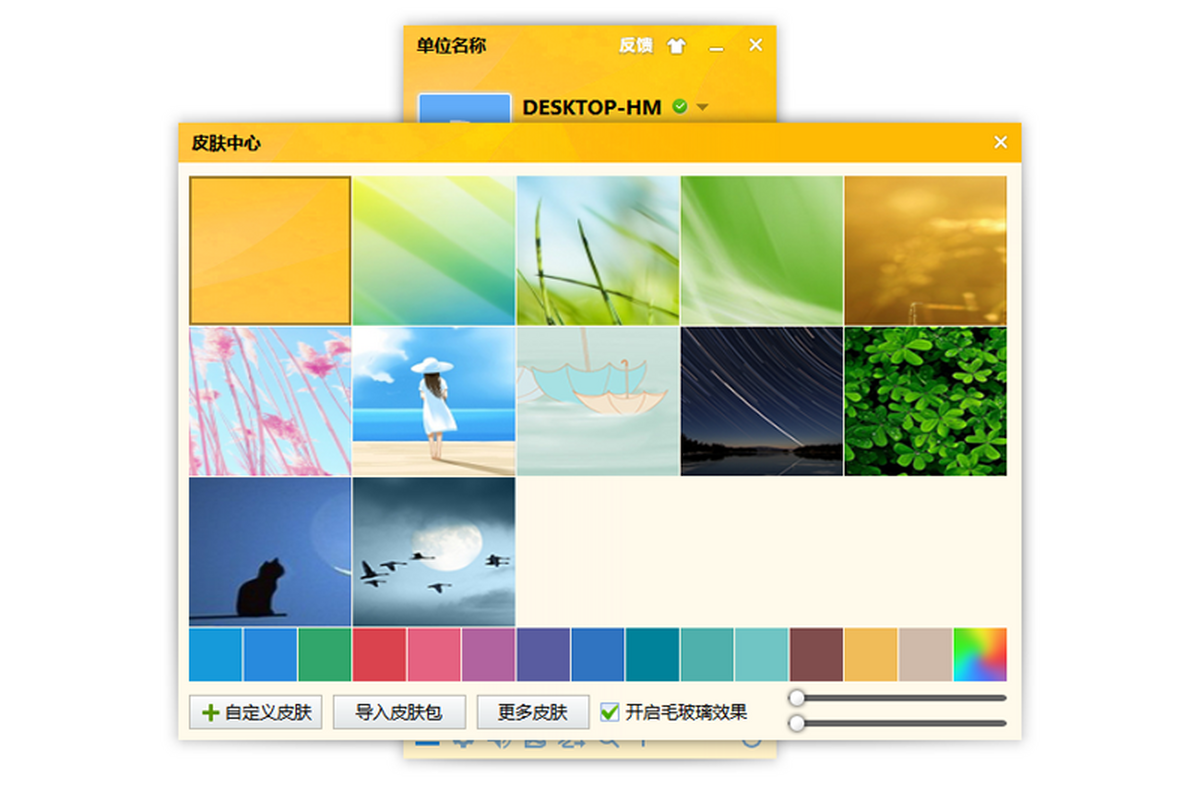Close the 皮肤中心 skin center dialog

pyautogui.click(x=1000, y=143)
